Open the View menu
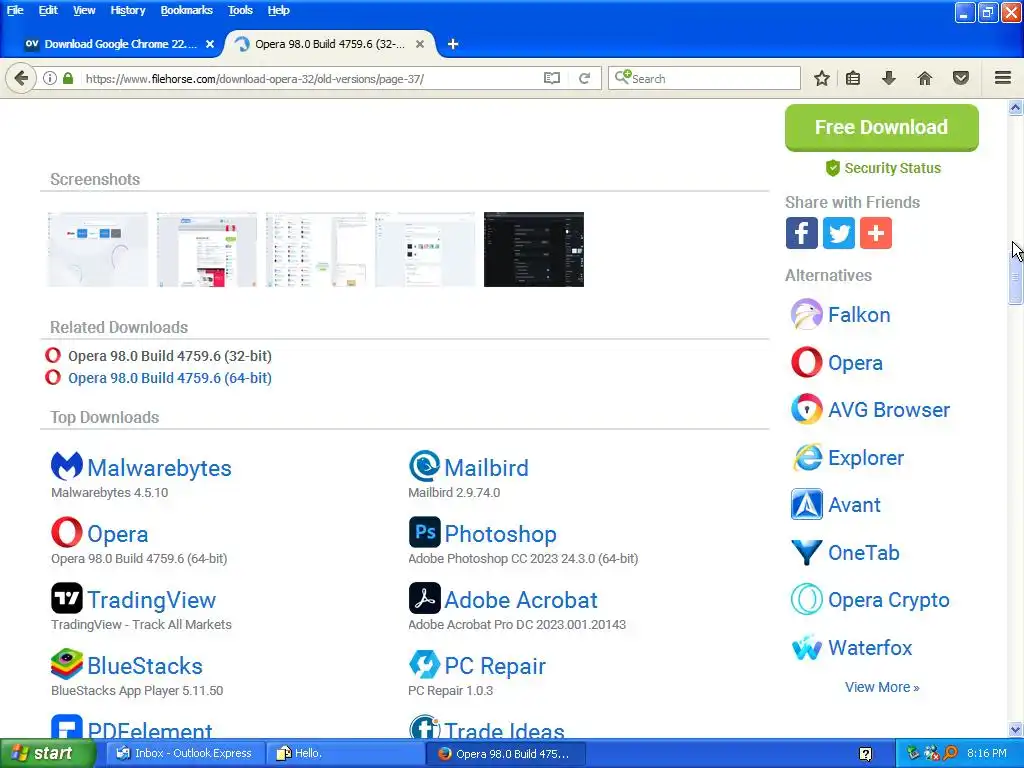 (x=84, y=10)
